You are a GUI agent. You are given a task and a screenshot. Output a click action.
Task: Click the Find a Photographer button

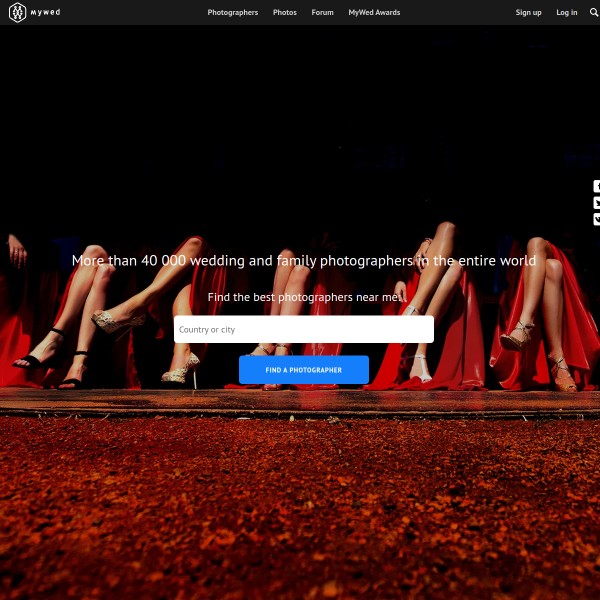tap(304, 370)
